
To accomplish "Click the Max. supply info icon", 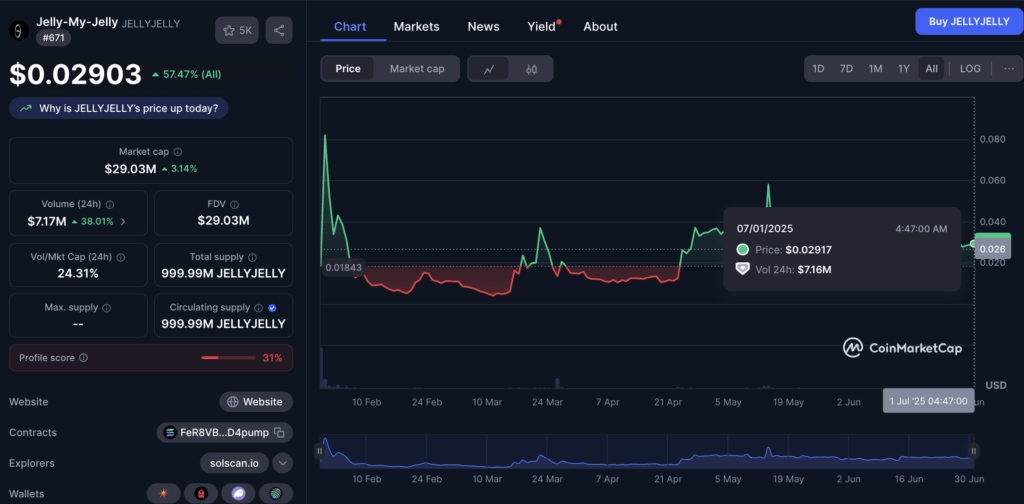I will (x=106, y=307).
